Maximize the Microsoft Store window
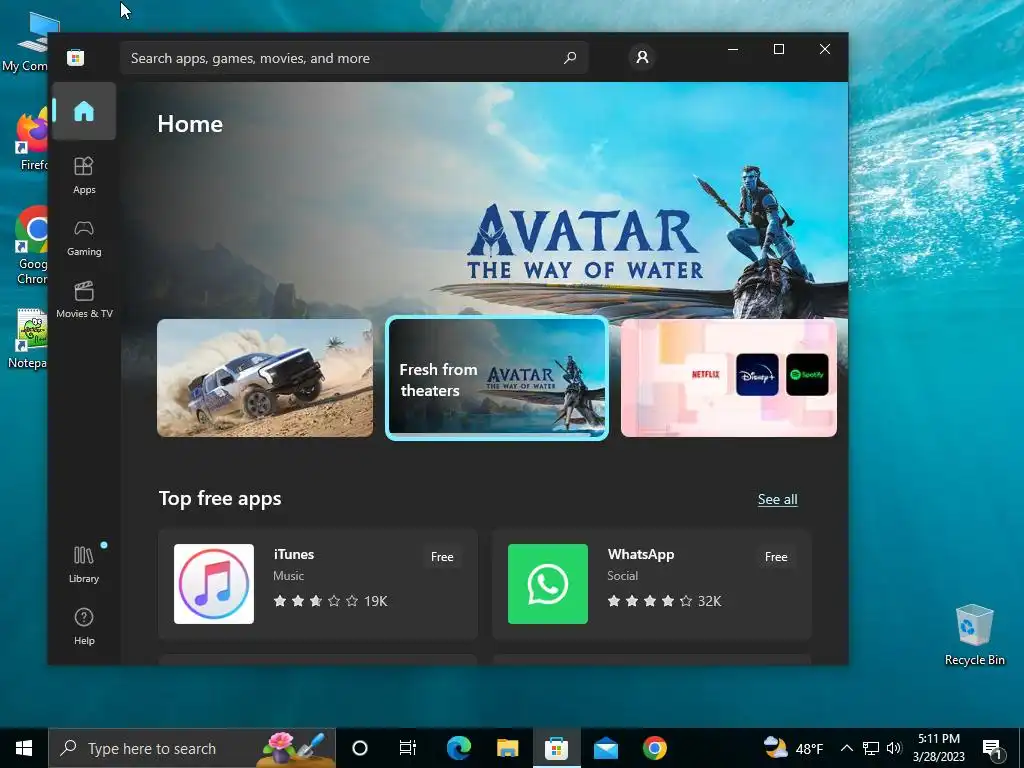Viewport: 1024px width, 768px height. [778, 49]
